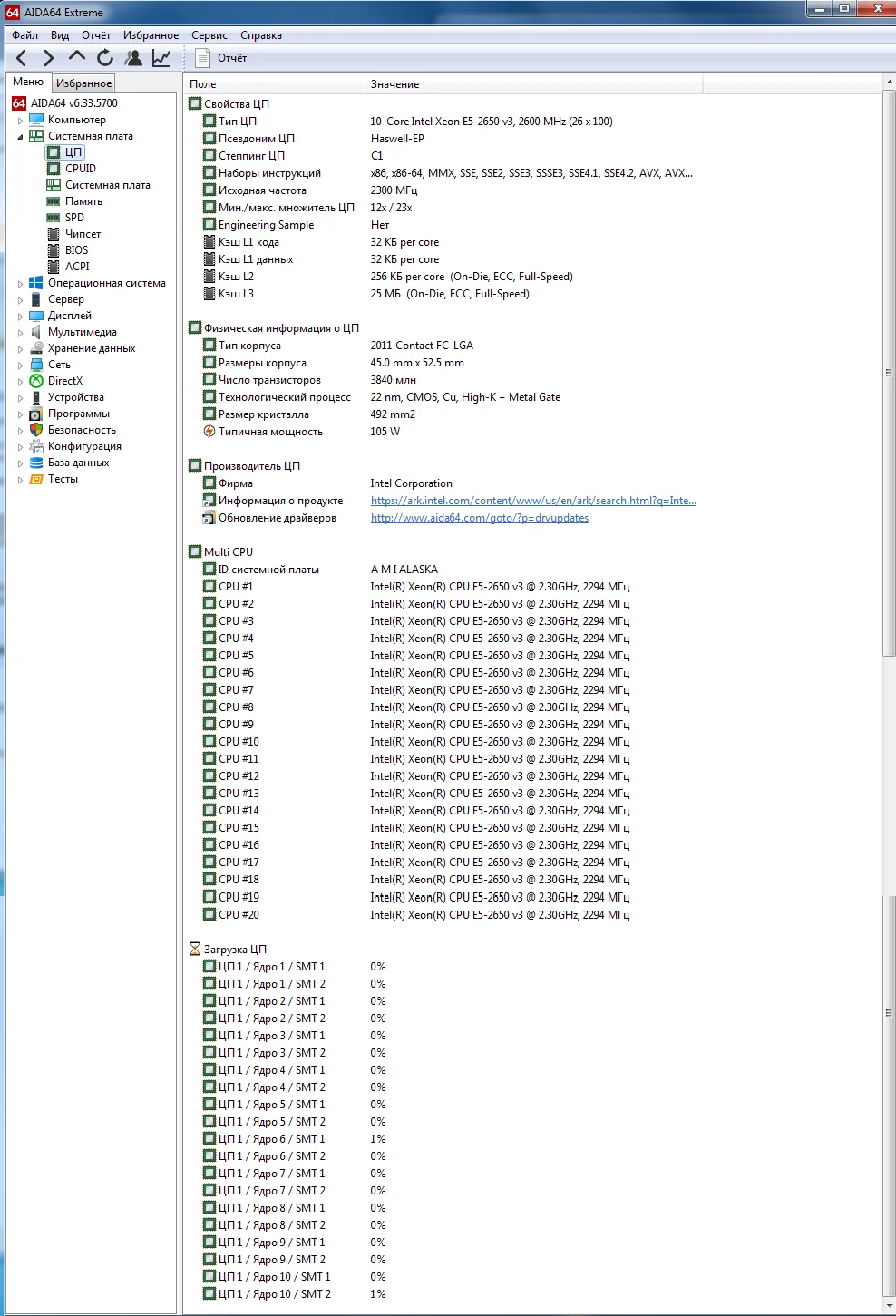Click the scrollbar up arrow in right pane
The height and width of the screenshot is (1316, 896).
889,83
